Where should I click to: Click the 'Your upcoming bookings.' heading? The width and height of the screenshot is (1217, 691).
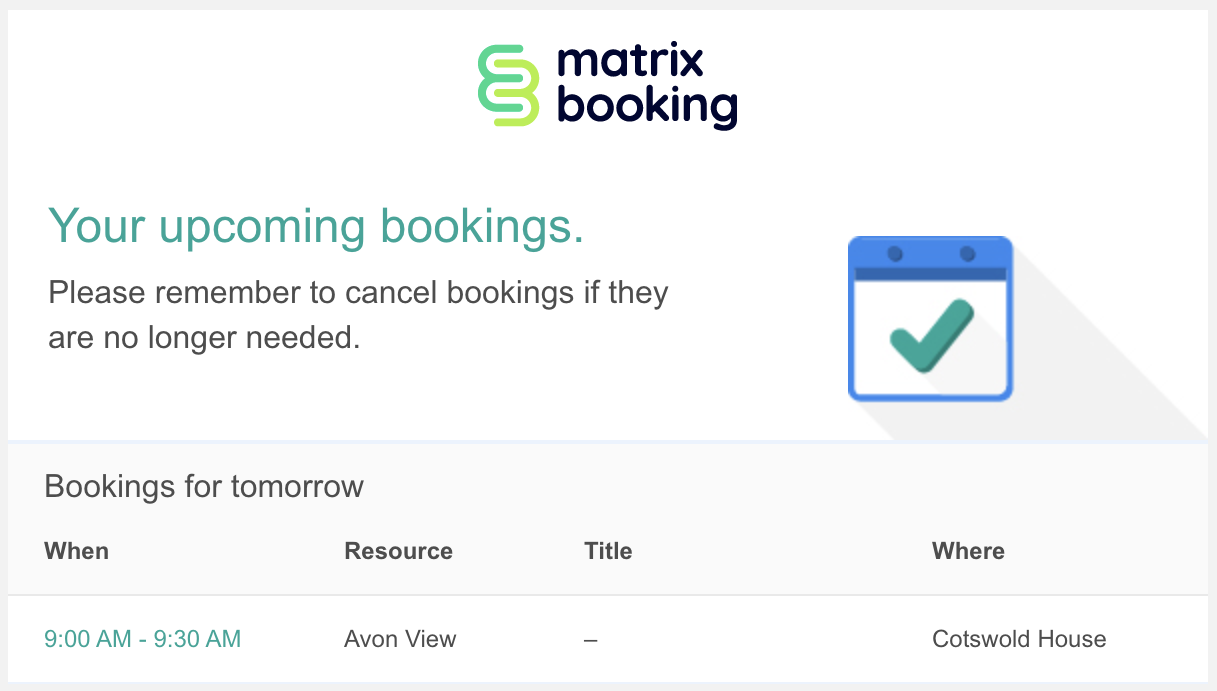click(316, 228)
